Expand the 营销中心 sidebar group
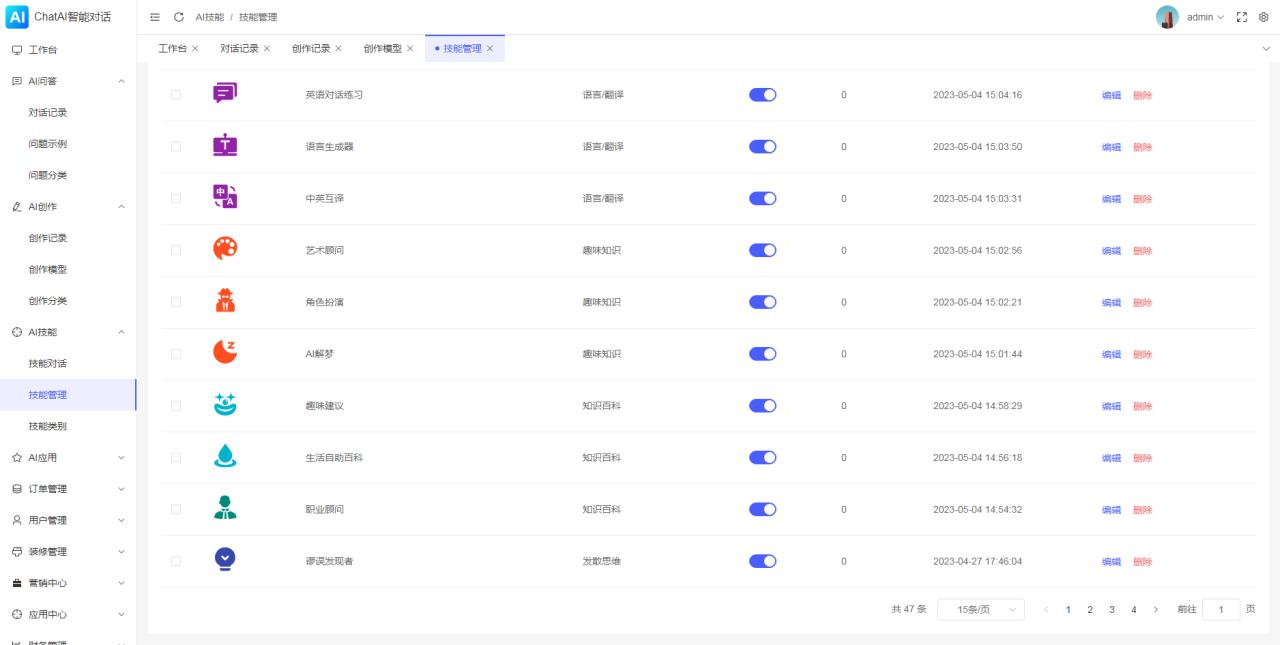The width and height of the screenshot is (1280, 645). [x=68, y=583]
